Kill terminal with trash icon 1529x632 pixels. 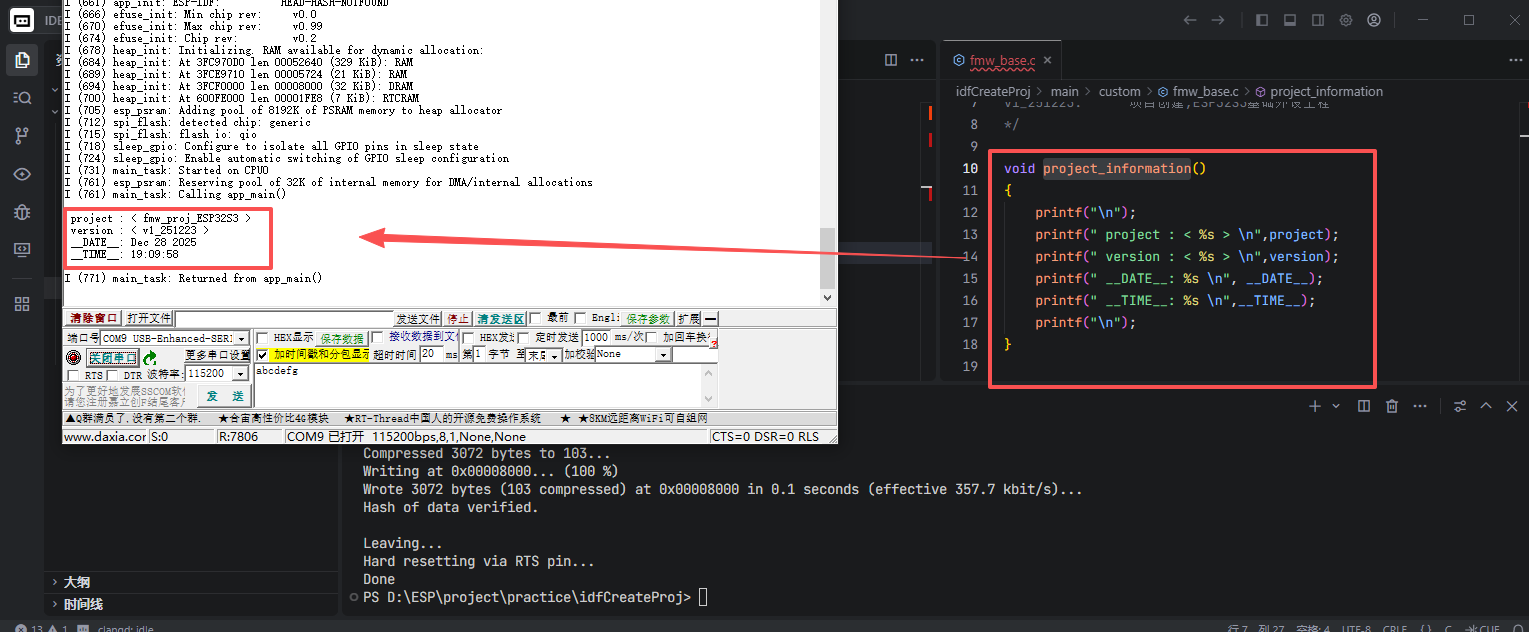click(1392, 406)
